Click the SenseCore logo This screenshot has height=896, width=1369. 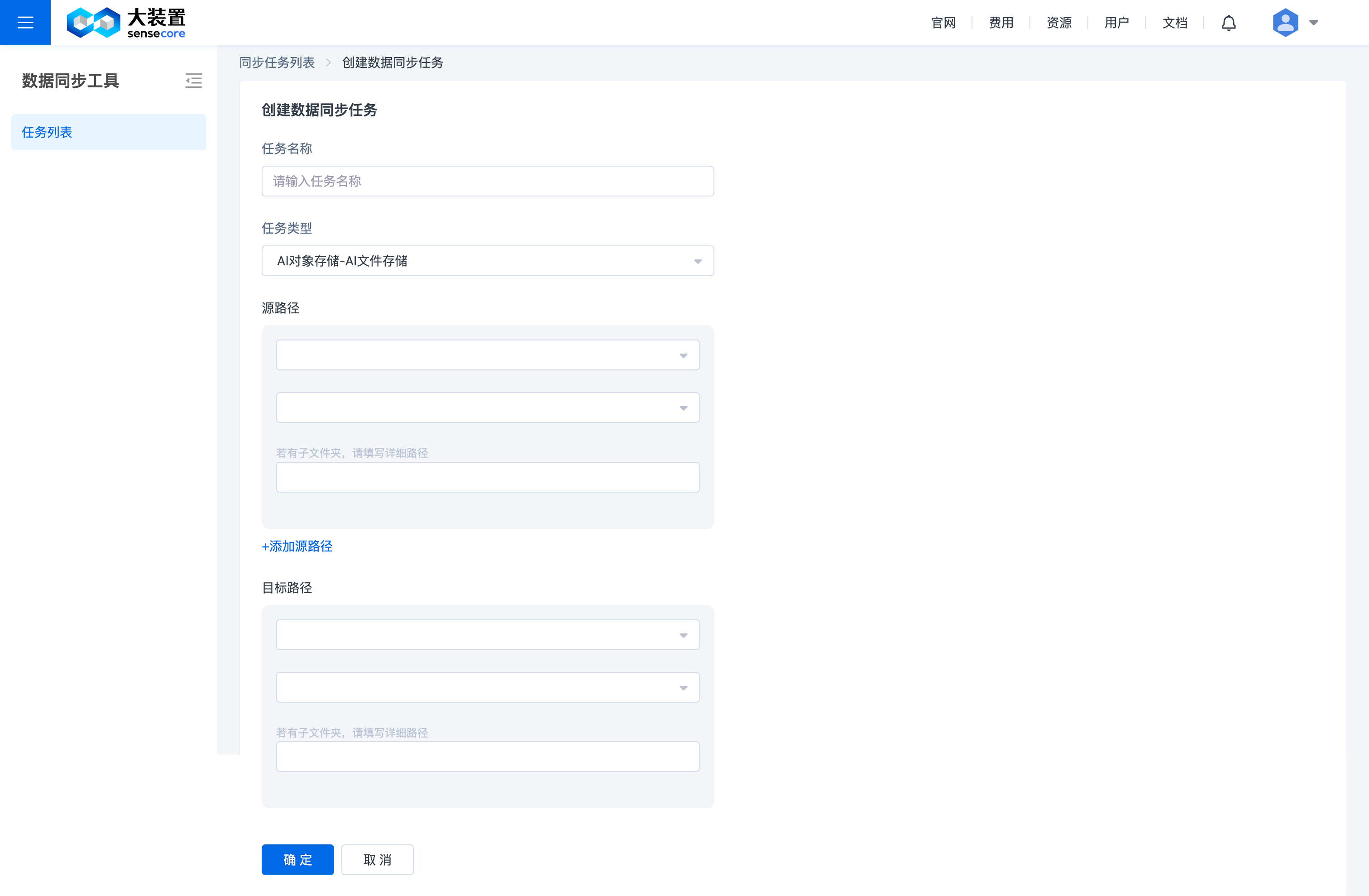point(126,23)
